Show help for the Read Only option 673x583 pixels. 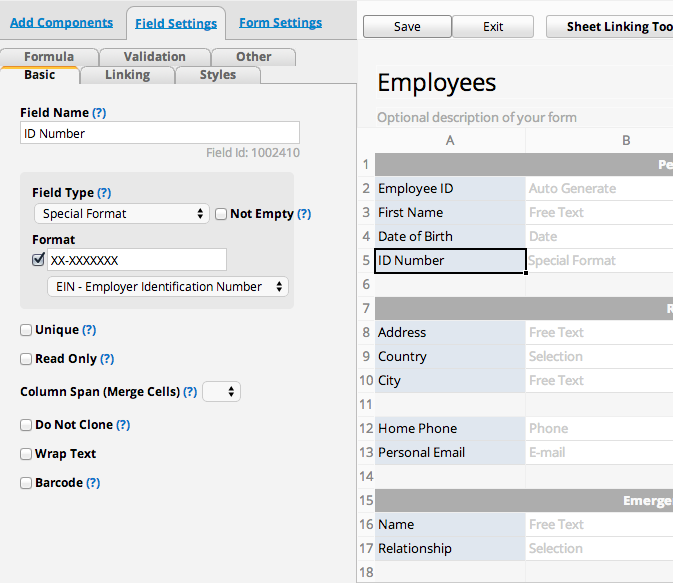point(107,359)
